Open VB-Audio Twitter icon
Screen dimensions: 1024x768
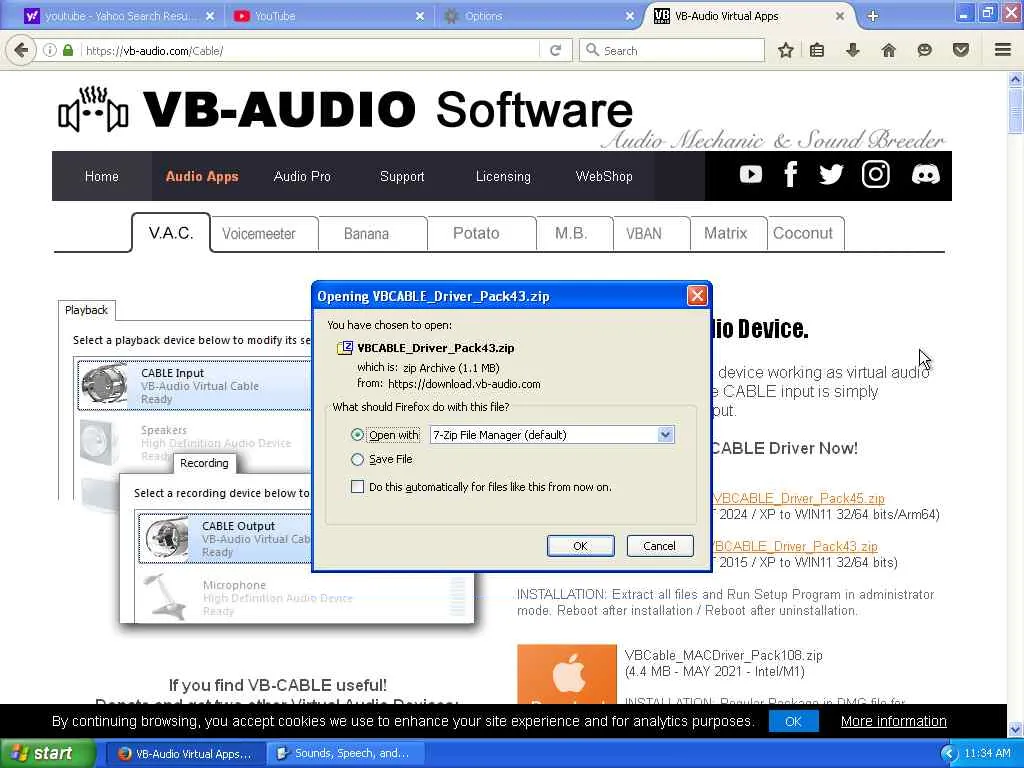point(831,174)
